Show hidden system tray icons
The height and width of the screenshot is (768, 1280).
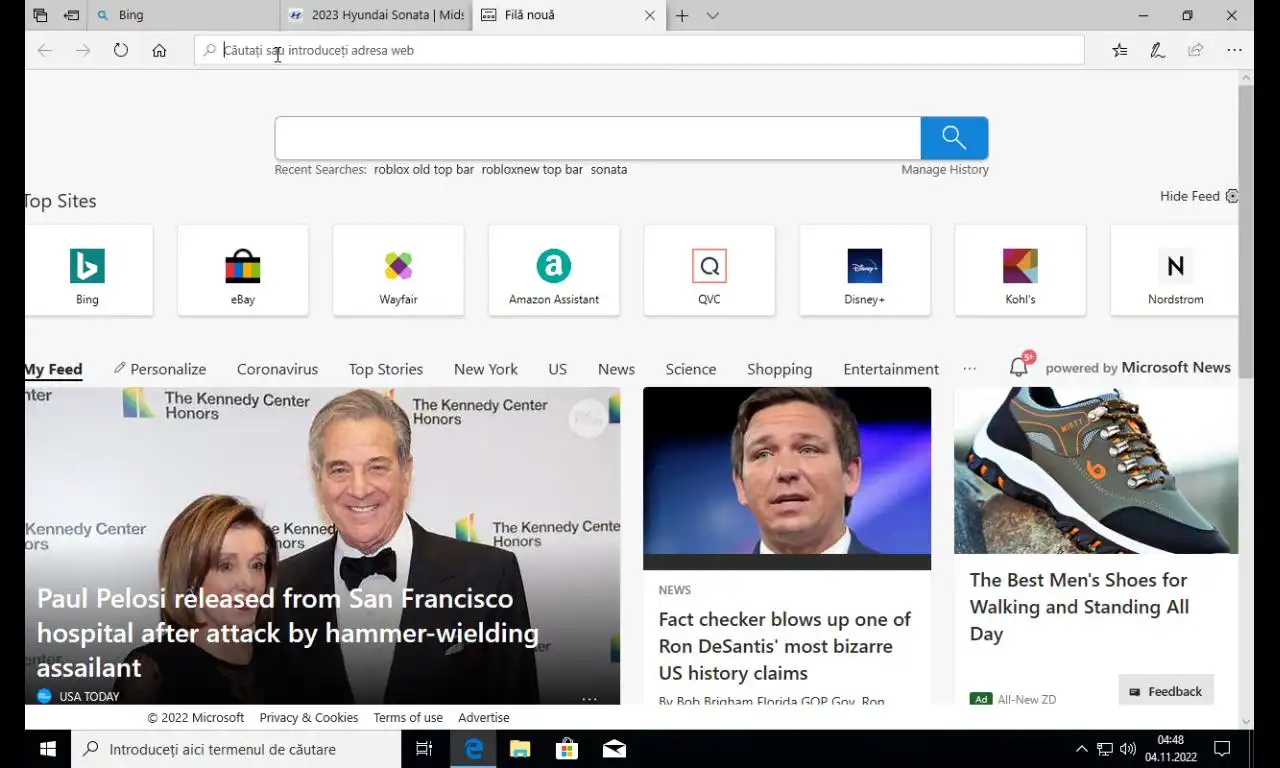click(x=1081, y=749)
